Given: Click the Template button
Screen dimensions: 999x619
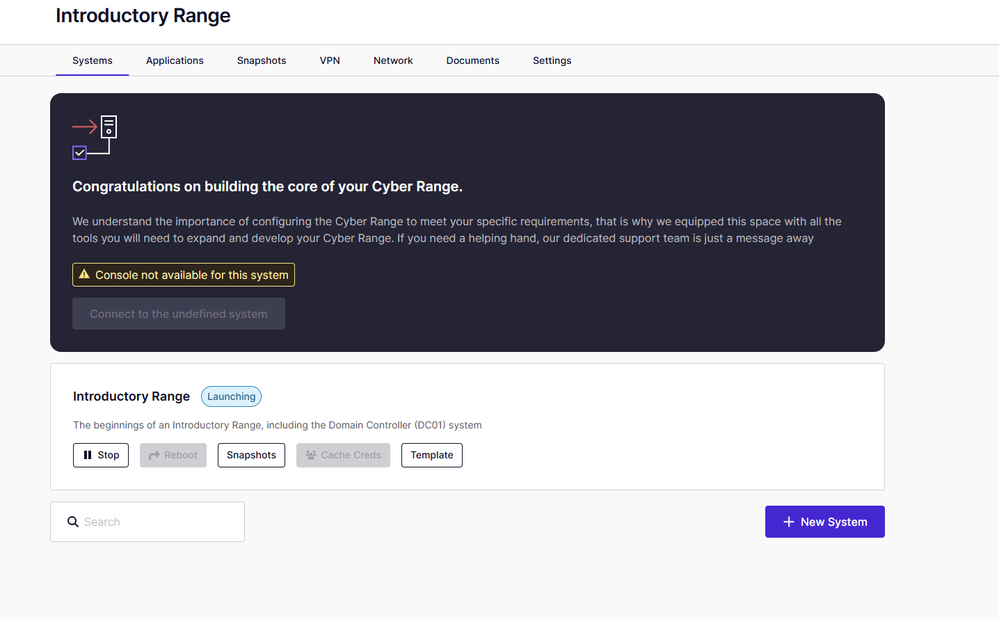Looking at the screenshot, I should [x=431, y=455].
